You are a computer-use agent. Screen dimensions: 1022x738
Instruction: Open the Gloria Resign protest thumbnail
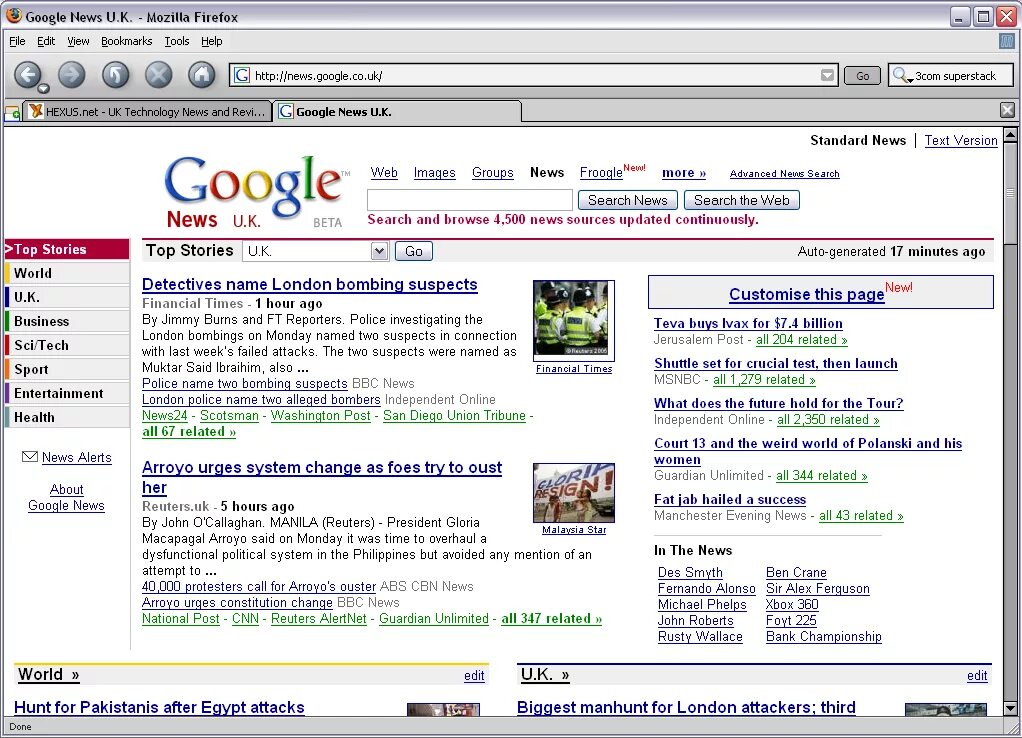pyautogui.click(x=574, y=493)
